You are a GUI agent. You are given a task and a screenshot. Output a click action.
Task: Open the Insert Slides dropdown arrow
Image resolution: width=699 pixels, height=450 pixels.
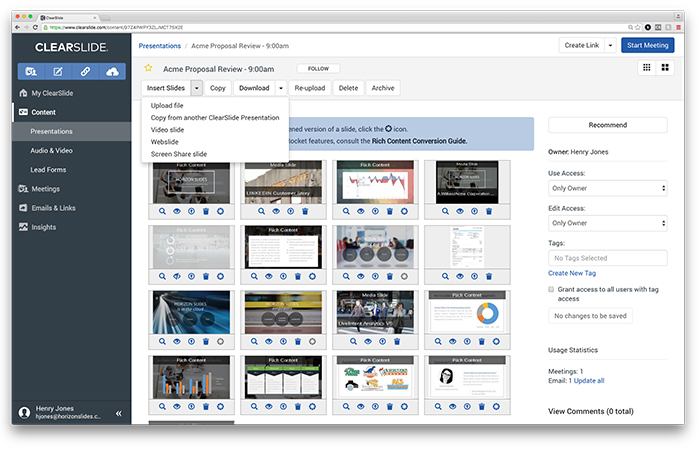197,88
